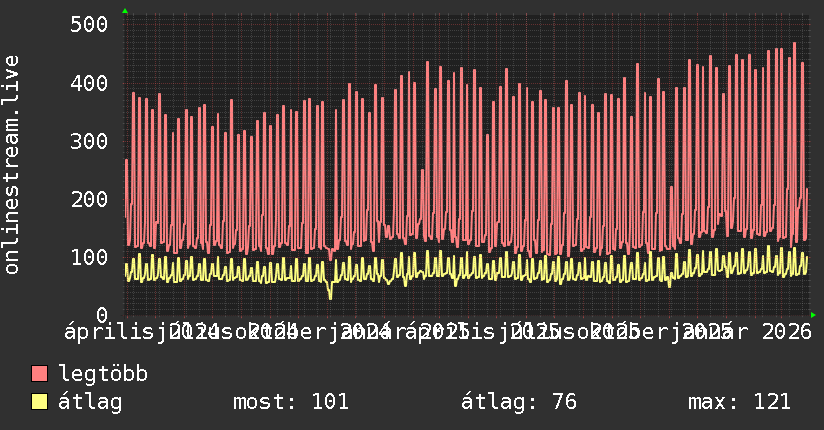Click the green arrow atop y-axis

(125, 11)
